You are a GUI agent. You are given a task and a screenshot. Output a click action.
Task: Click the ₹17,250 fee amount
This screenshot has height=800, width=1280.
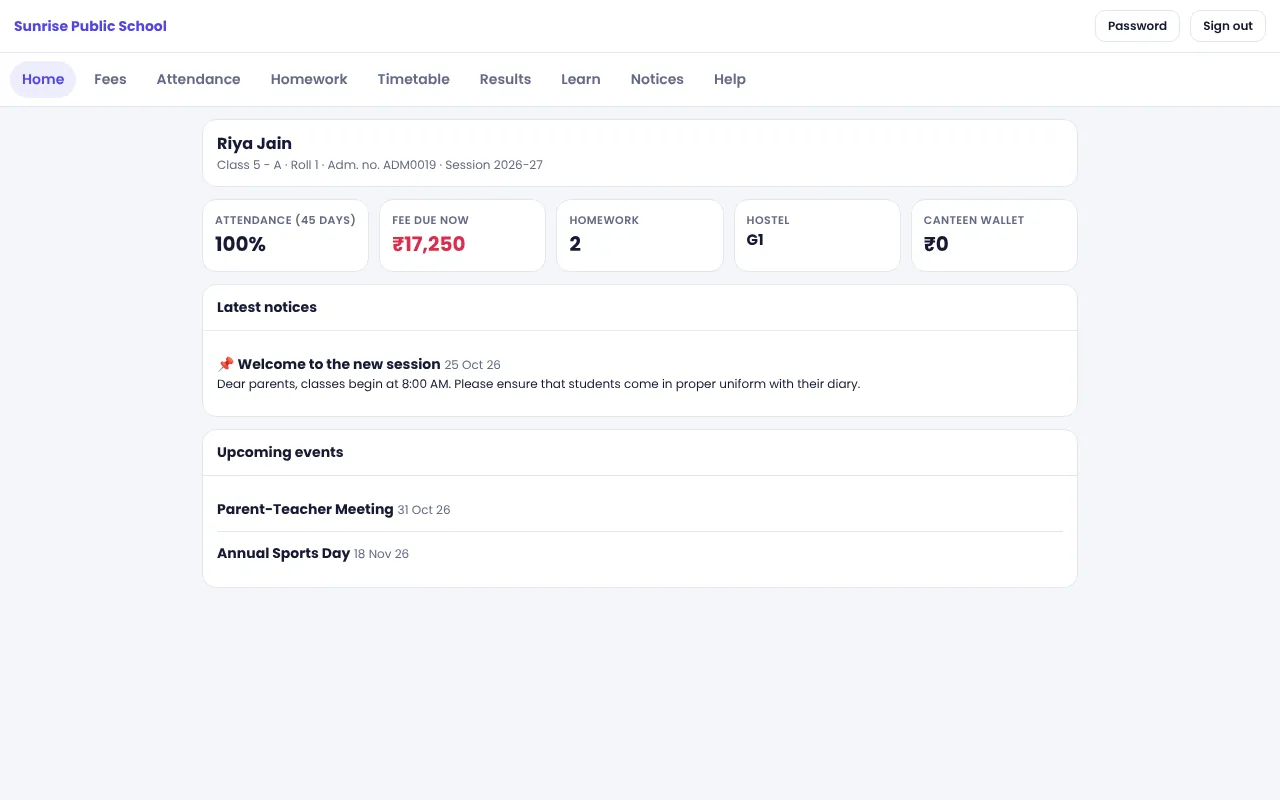pyautogui.click(x=428, y=244)
